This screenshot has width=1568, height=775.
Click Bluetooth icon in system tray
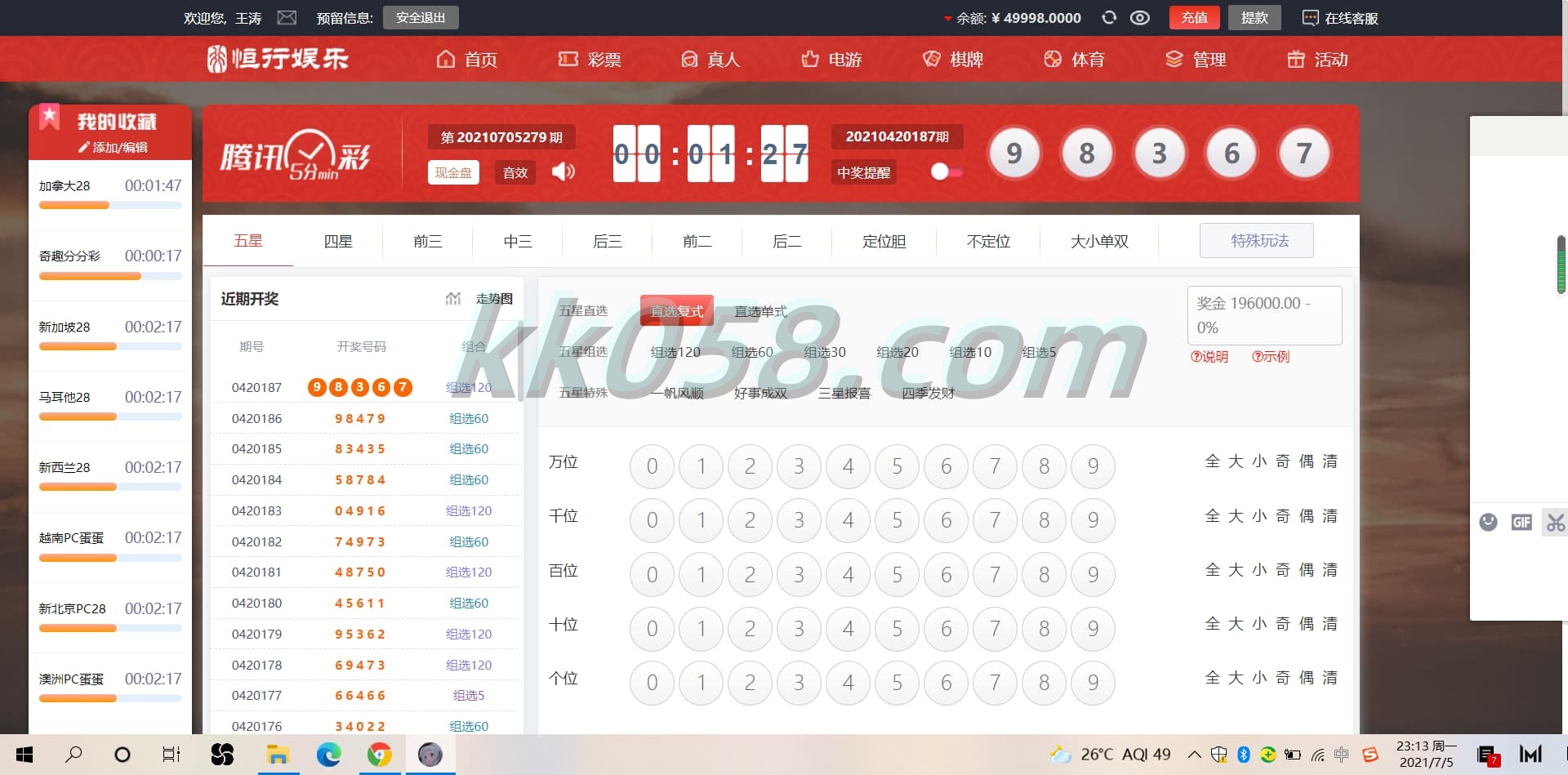coord(1243,755)
